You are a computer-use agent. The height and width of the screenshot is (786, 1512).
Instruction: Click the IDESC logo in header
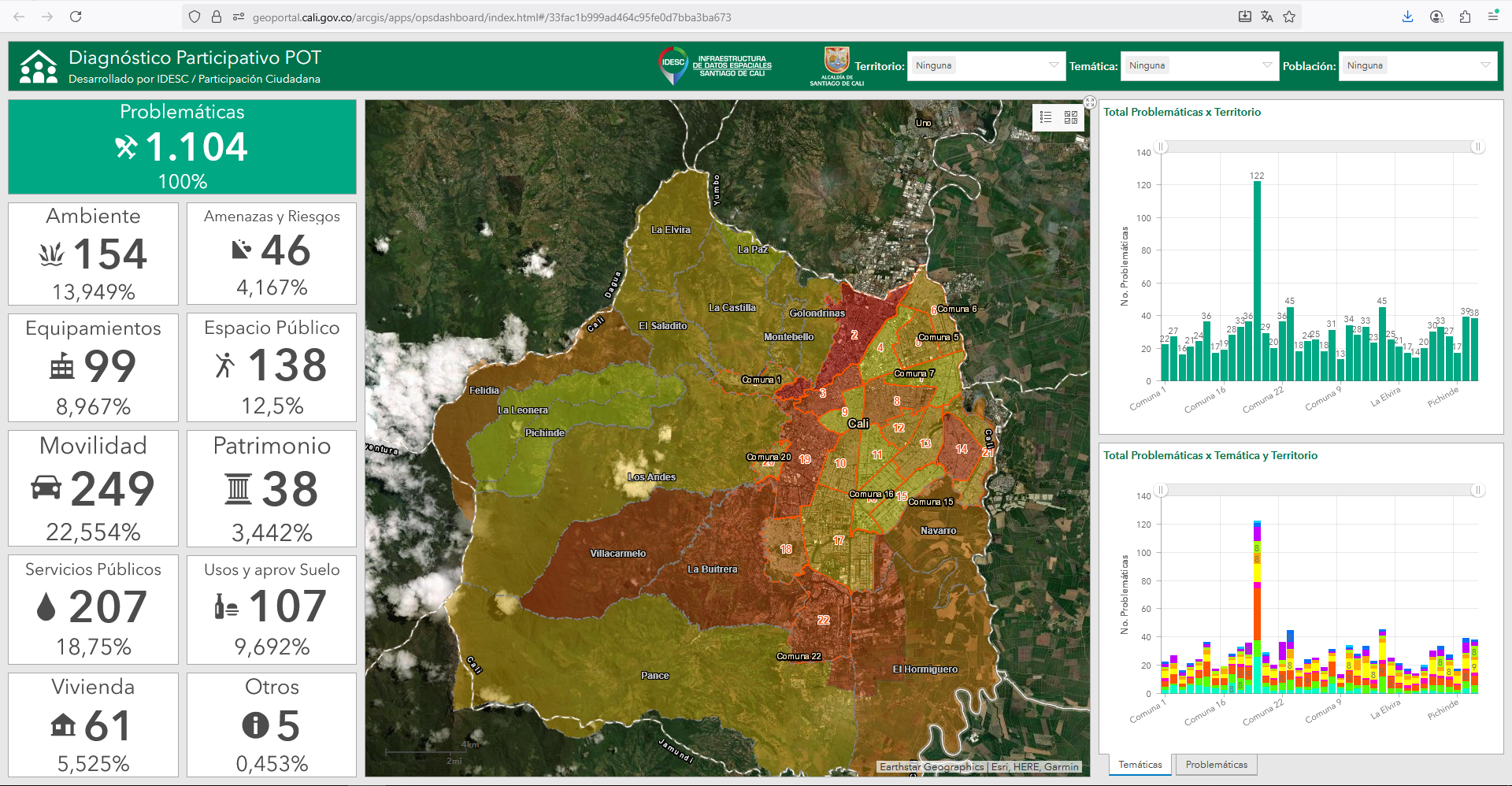715,65
